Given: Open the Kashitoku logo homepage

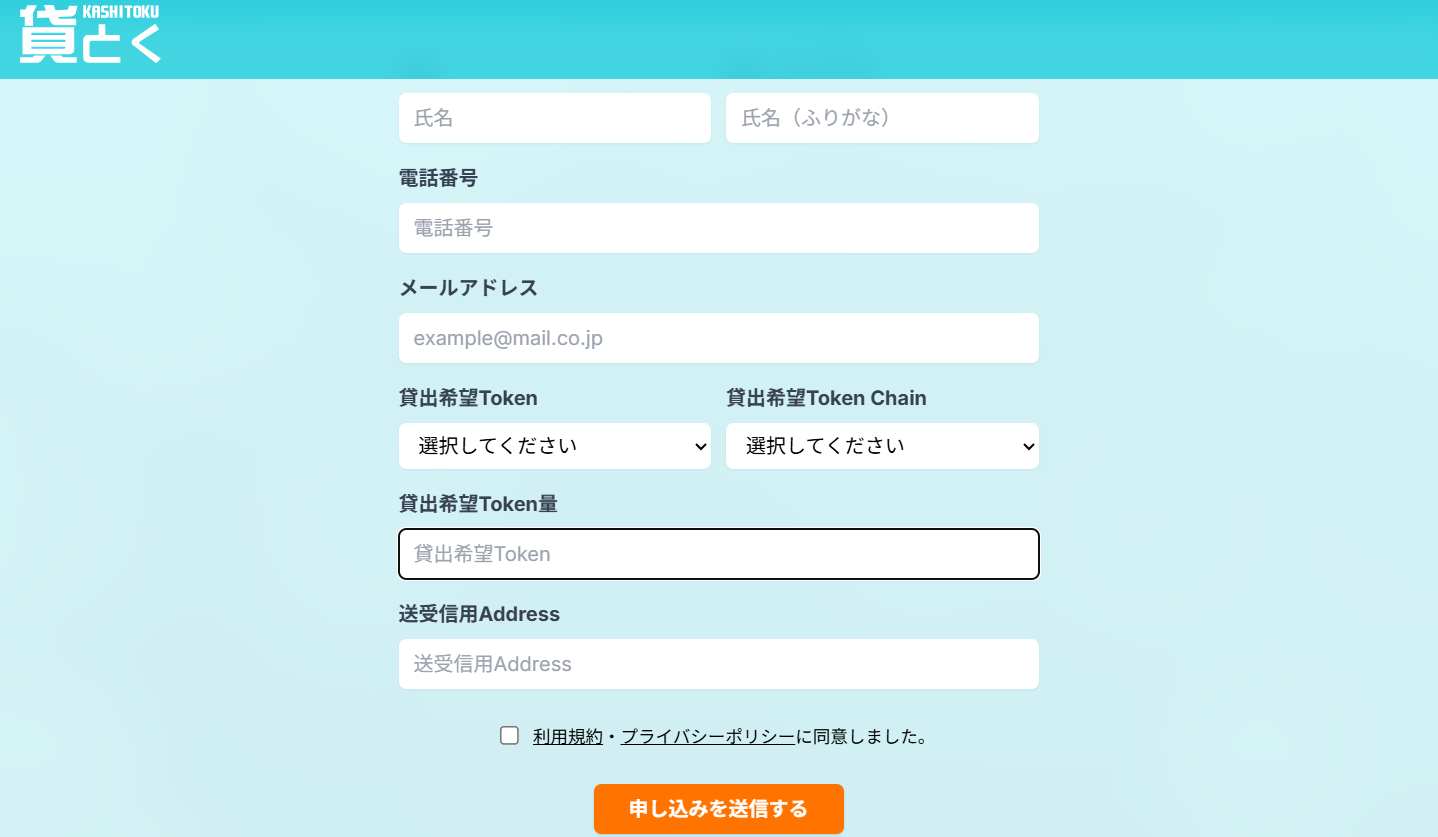Looking at the screenshot, I should click(90, 34).
